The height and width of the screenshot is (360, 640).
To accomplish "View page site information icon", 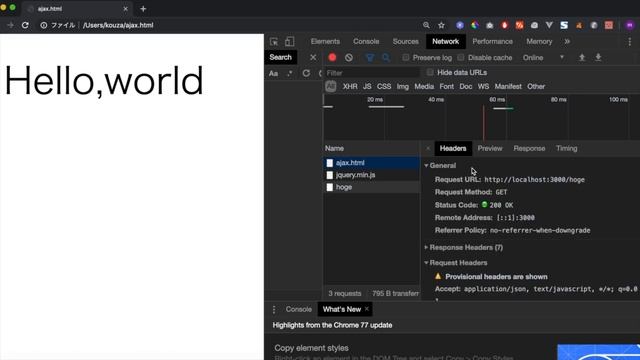I will click(44, 25).
